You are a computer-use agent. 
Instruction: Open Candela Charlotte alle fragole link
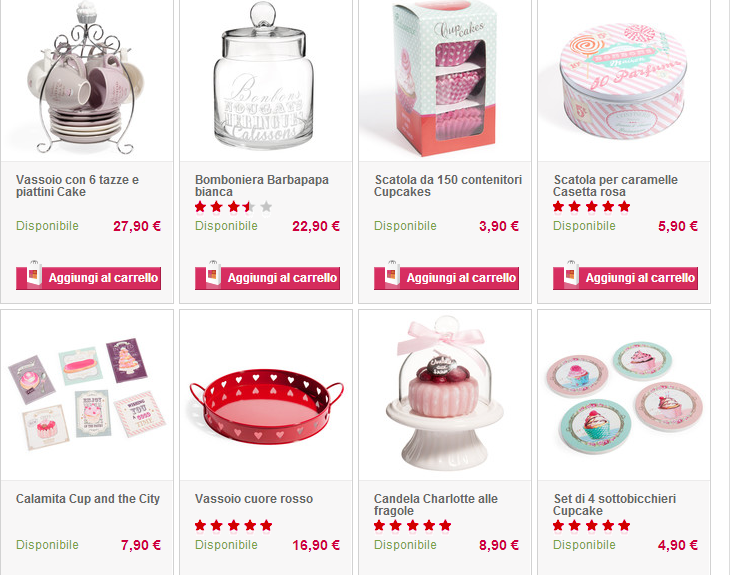click(436, 505)
